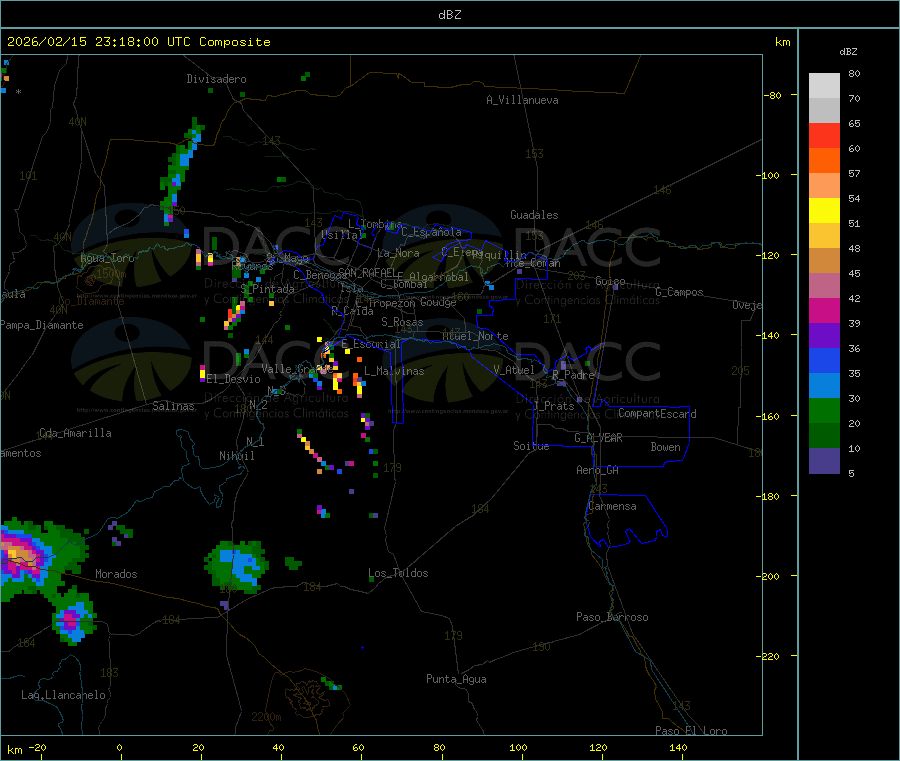Click the S_Pintada map label
Image resolution: width=900 pixels, height=761 pixels.
[x=267, y=289]
